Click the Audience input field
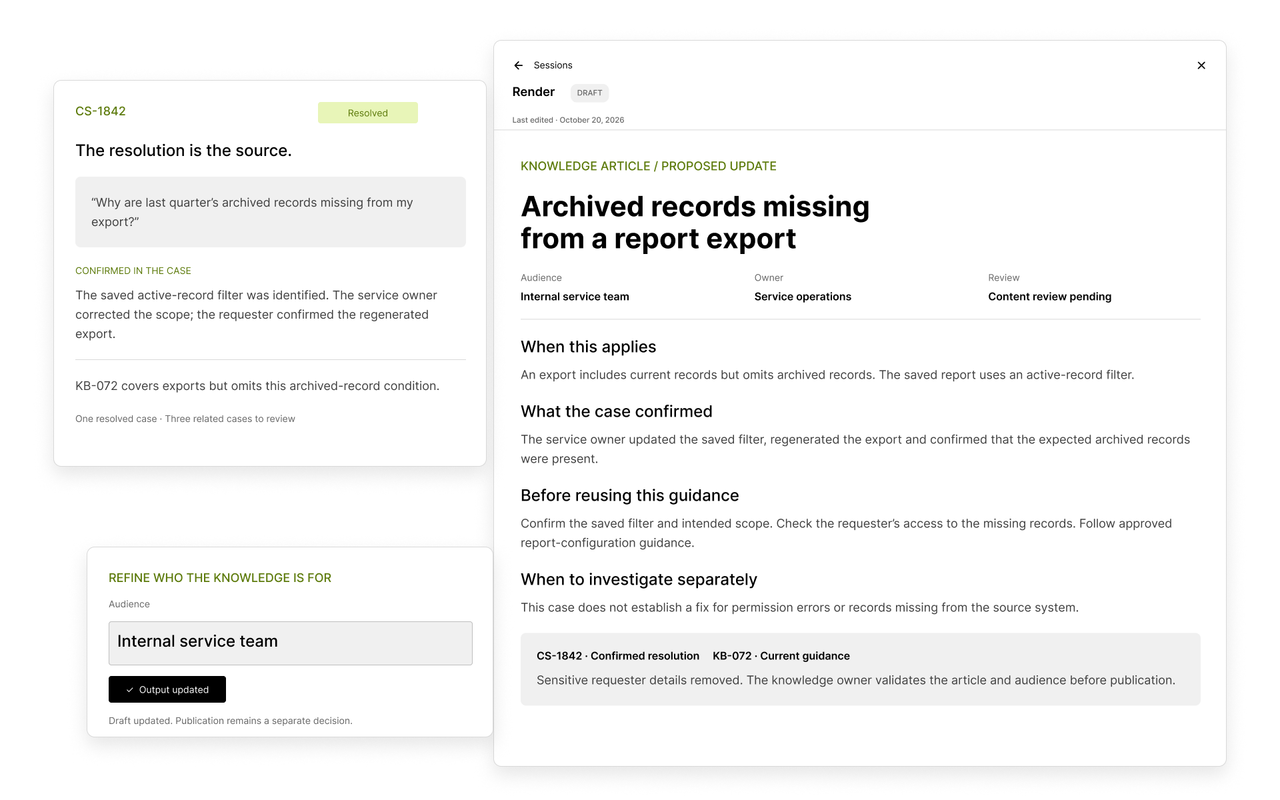This screenshot has height=800, width=1280. point(290,643)
